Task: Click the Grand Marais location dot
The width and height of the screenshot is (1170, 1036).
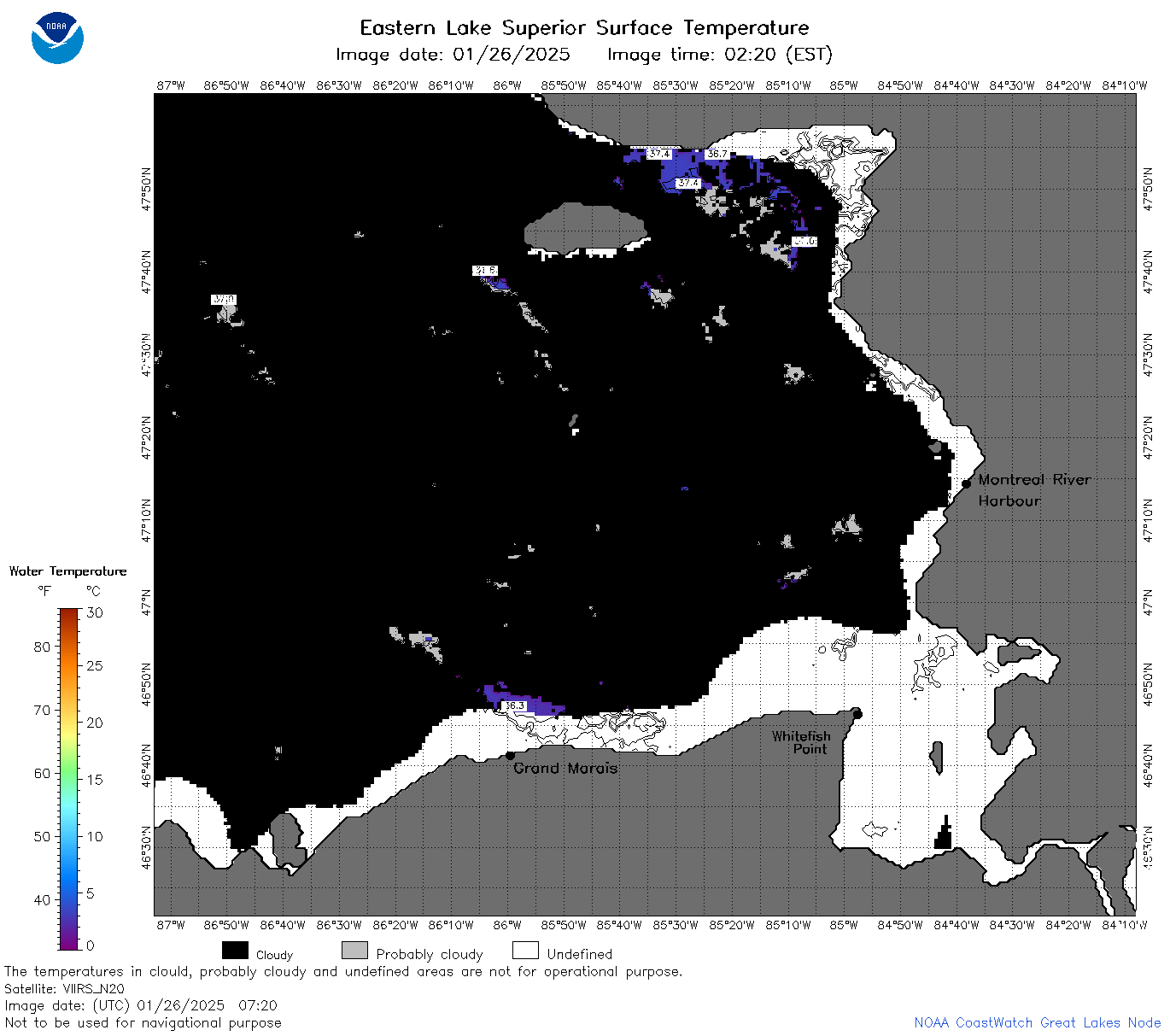Action: coord(510,755)
